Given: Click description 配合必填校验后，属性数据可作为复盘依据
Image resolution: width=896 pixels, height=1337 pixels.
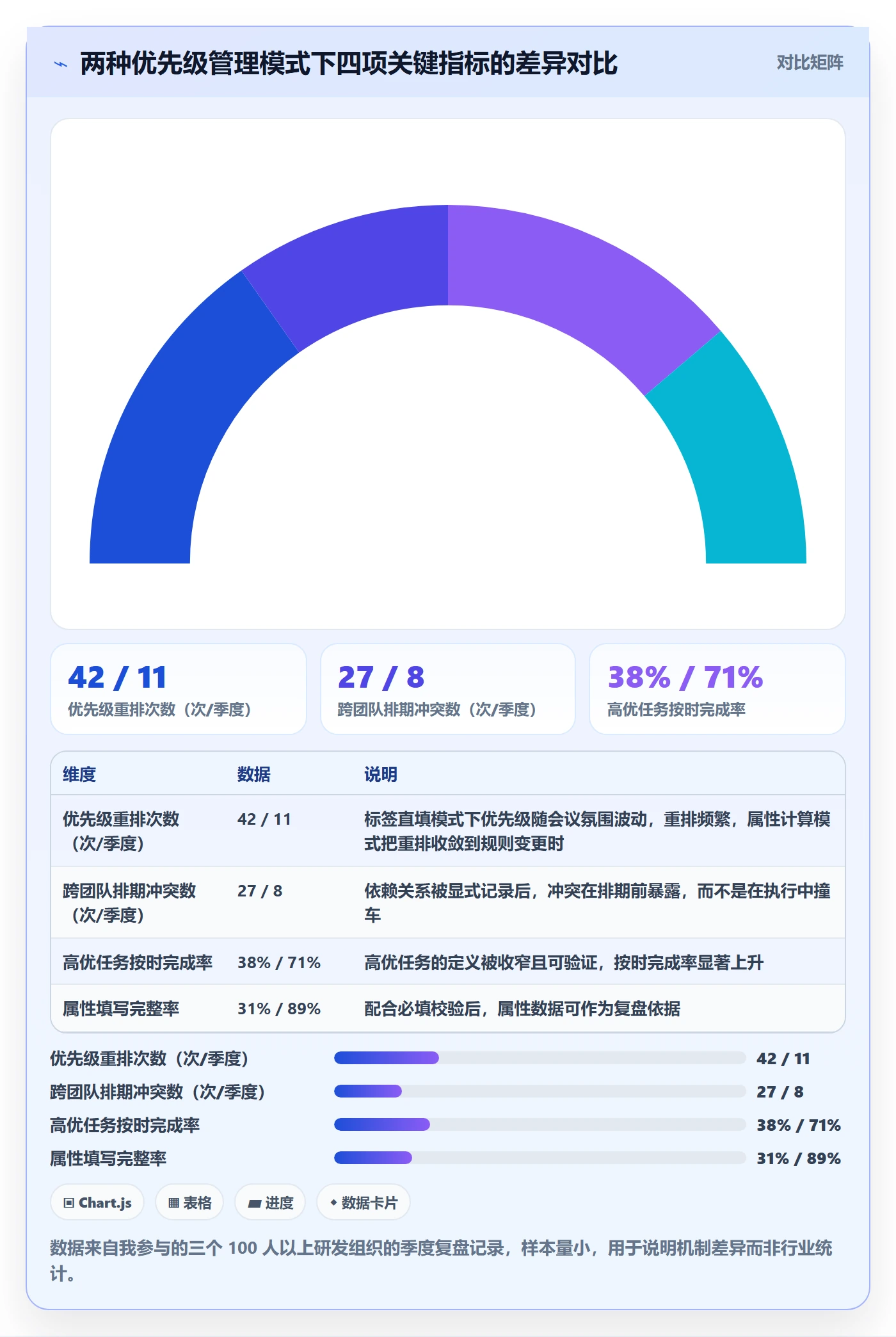Looking at the screenshot, I should [522, 1009].
